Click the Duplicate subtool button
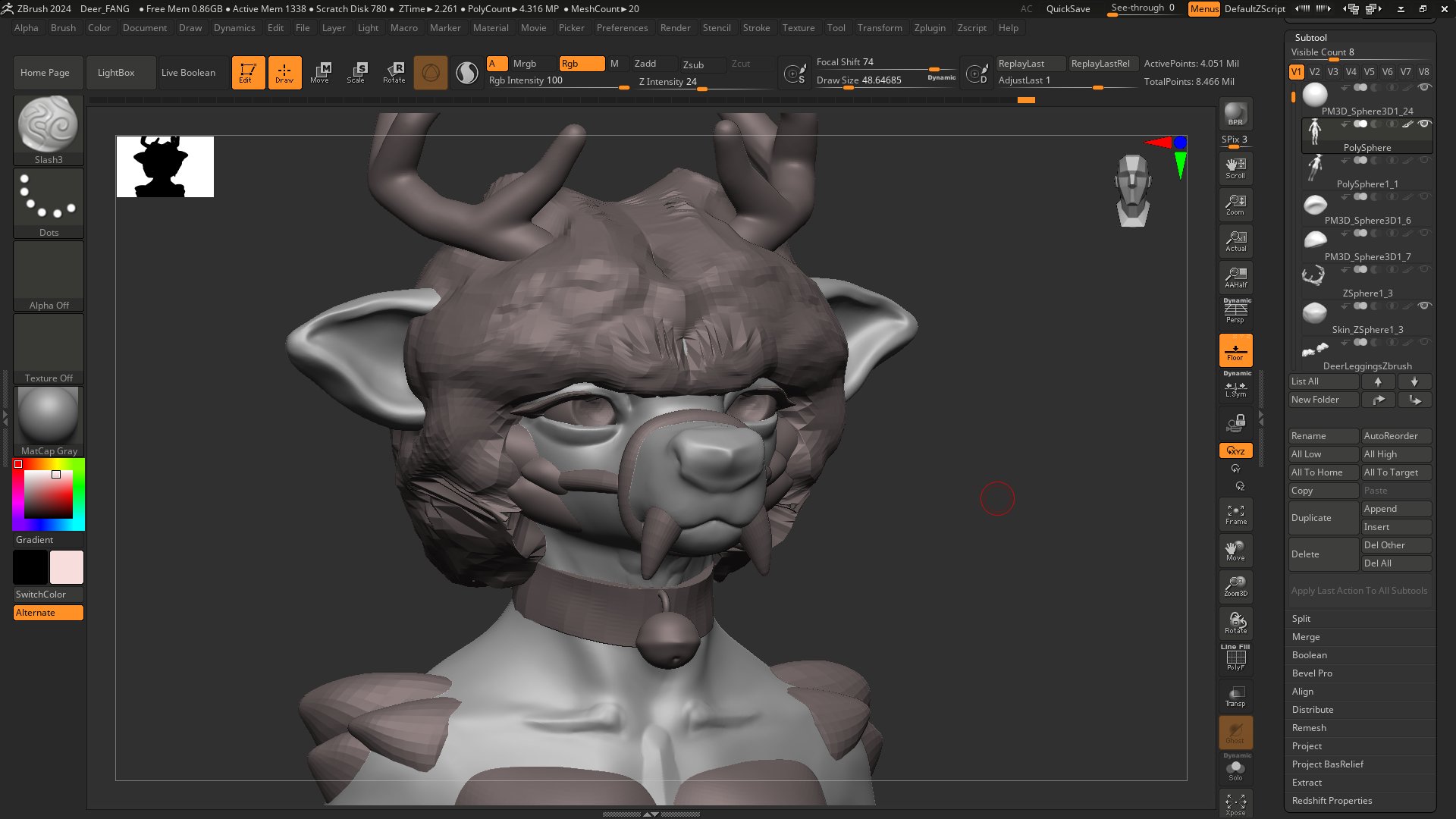 click(x=1323, y=518)
